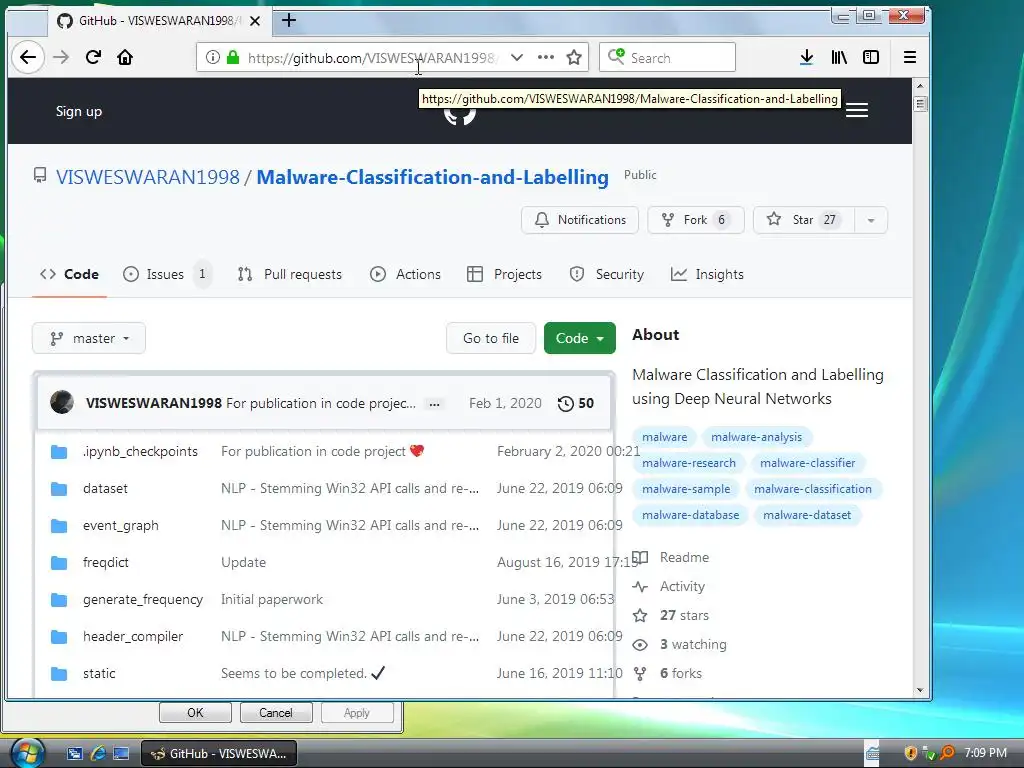The width and height of the screenshot is (1024, 768).
Task: Open the generate_frequency folder
Action: pyautogui.click(x=143, y=600)
